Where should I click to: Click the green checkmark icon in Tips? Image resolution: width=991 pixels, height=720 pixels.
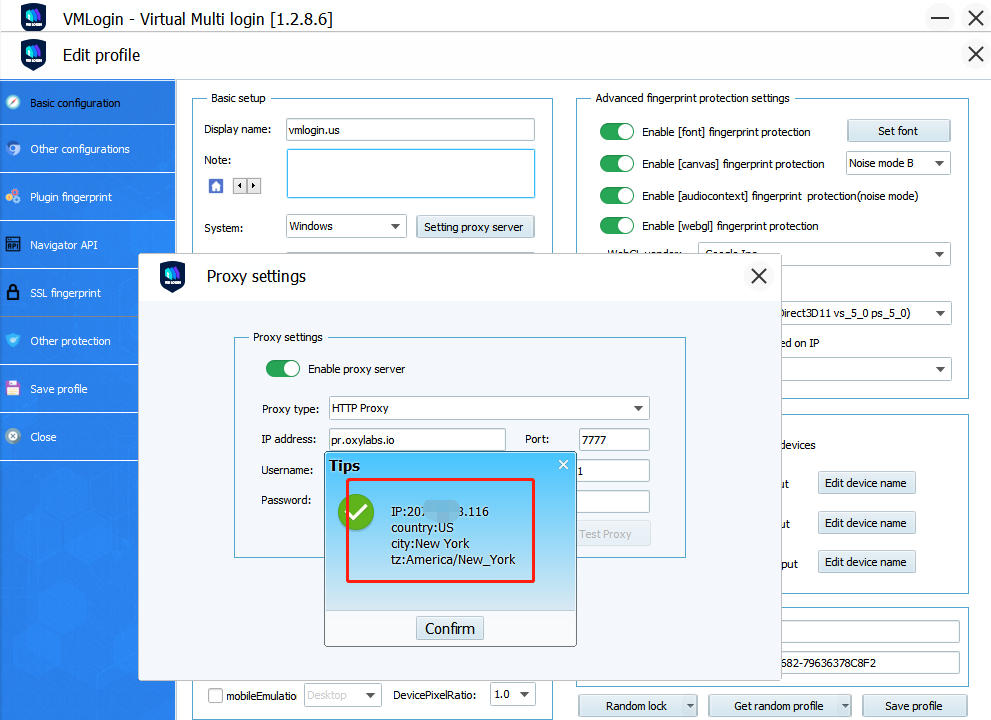click(x=356, y=511)
